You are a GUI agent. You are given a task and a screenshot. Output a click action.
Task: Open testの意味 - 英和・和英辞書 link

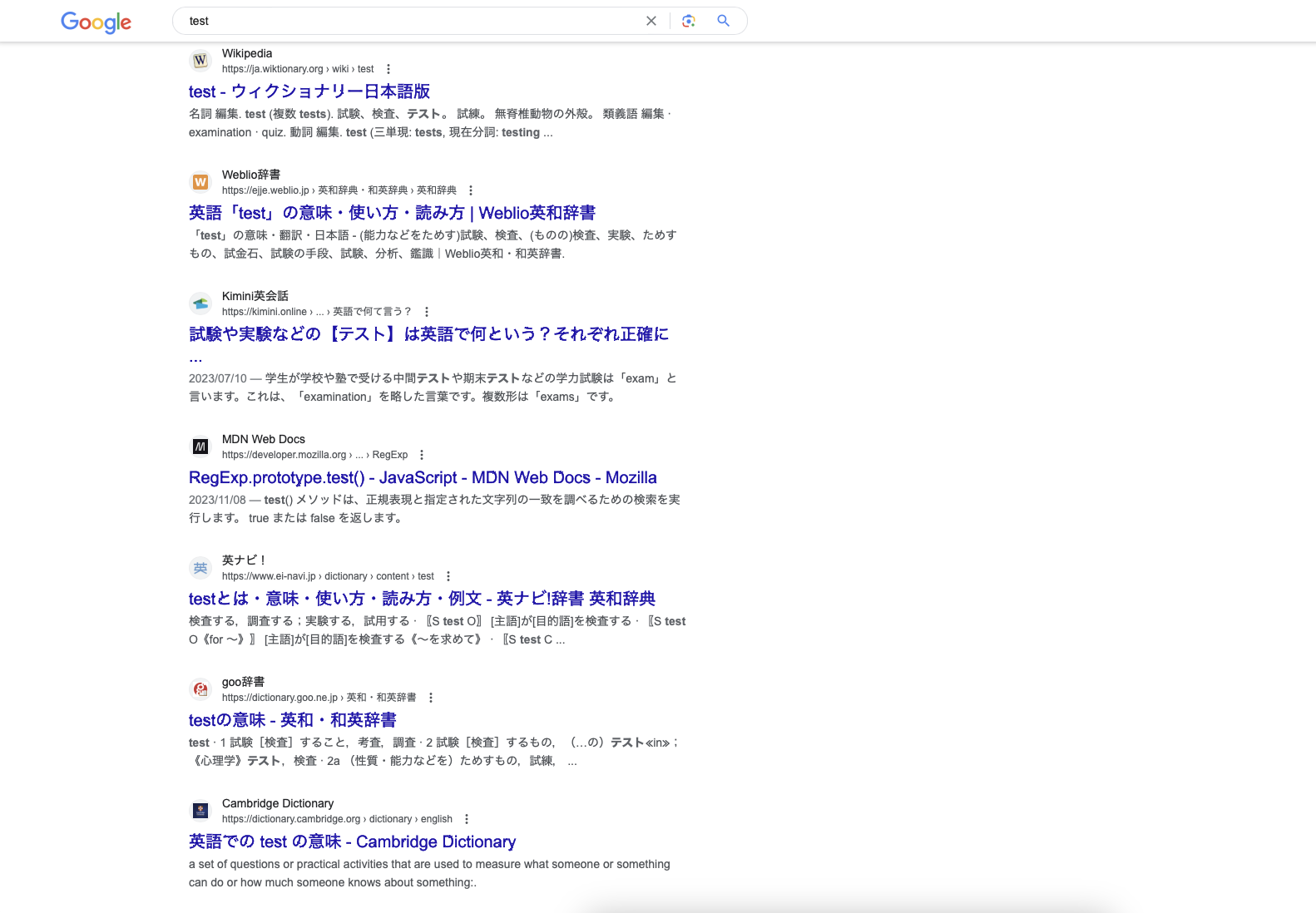click(293, 720)
